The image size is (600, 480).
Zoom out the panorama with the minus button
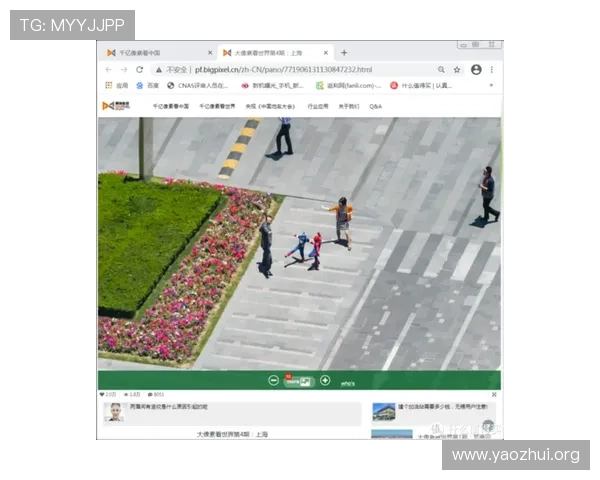273,380
